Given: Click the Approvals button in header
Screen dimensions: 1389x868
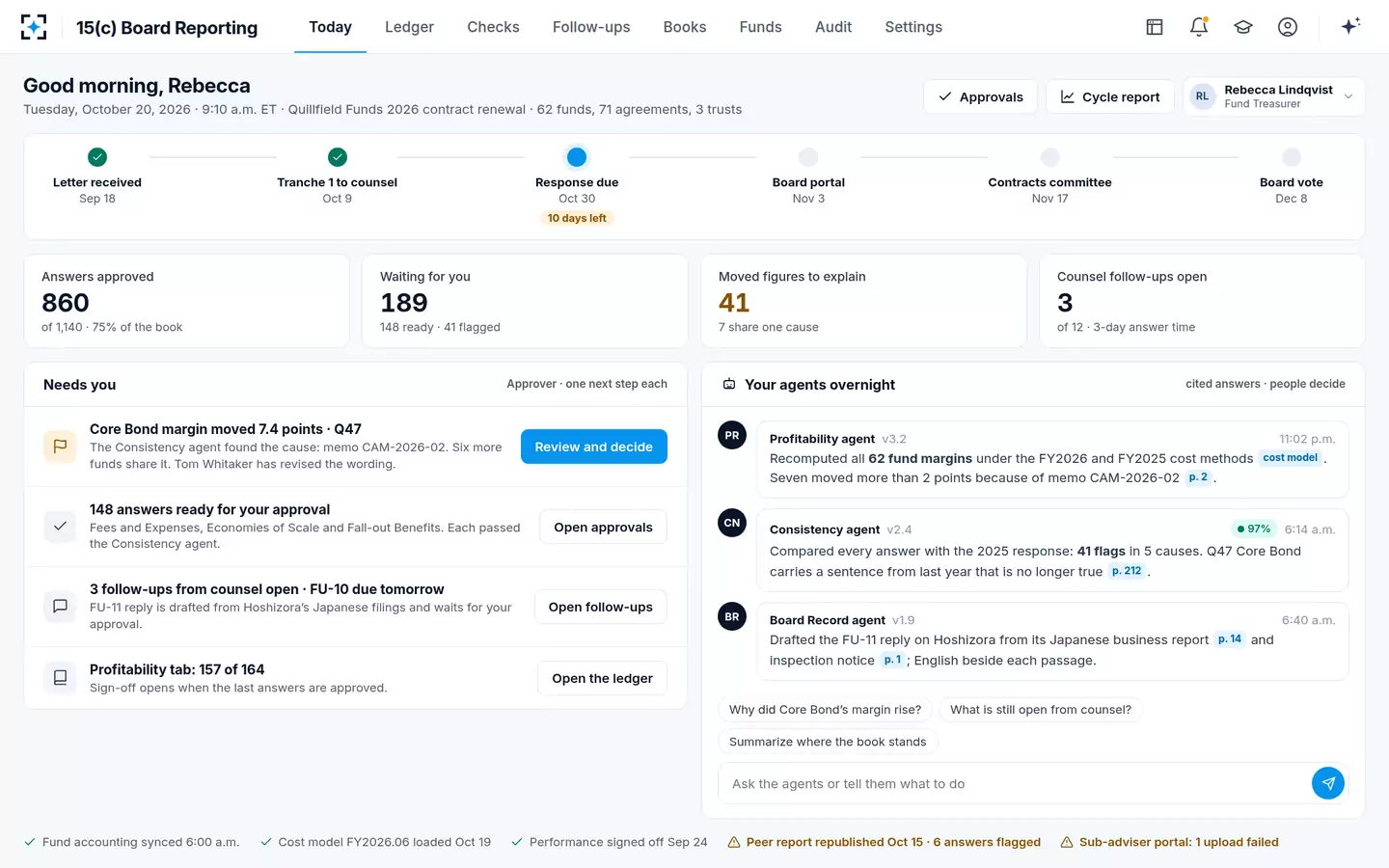Looking at the screenshot, I should point(980,96).
